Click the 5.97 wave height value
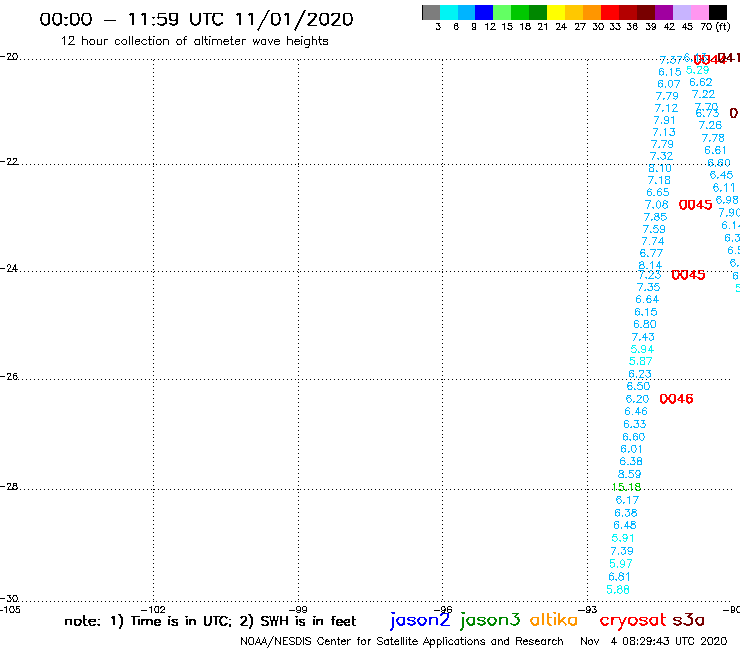This screenshot has width=740, height=650. (621, 564)
